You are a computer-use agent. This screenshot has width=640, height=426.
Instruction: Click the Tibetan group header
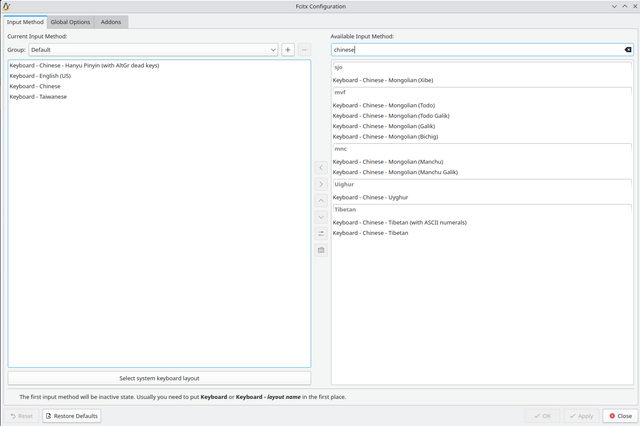[482, 210]
